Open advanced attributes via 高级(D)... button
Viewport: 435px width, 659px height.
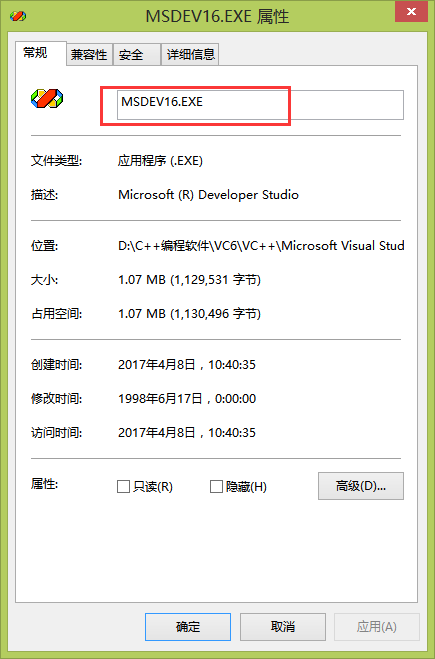[x=361, y=486]
